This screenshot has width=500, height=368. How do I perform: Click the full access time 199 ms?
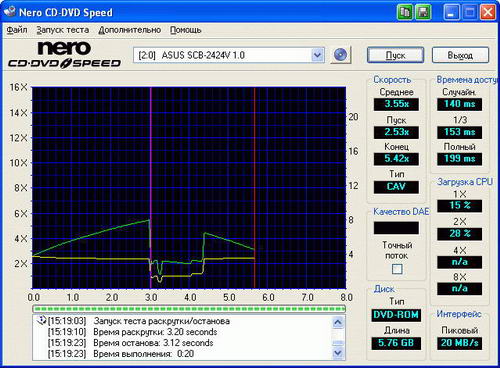[460, 159]
